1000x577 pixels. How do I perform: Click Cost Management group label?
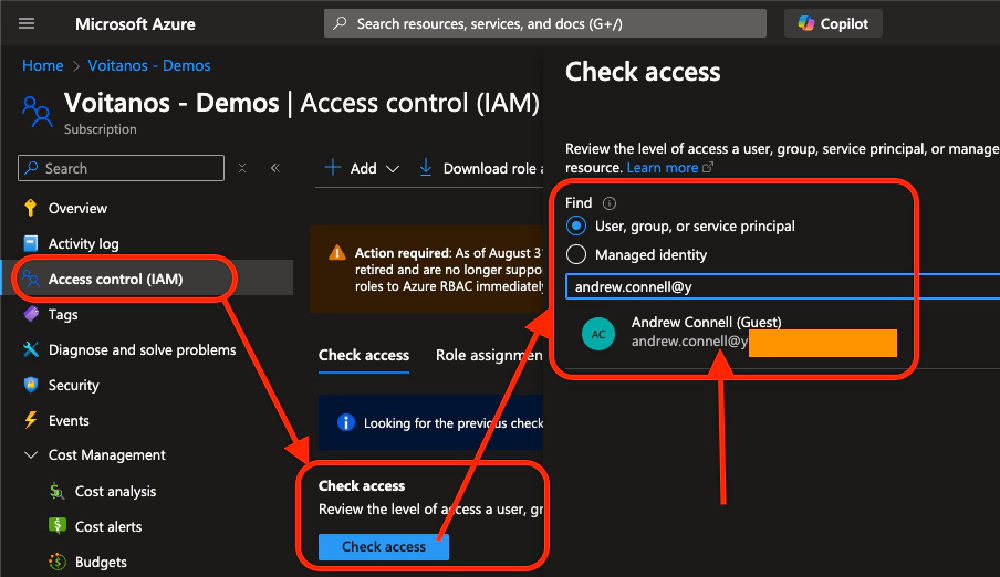tap(107, 455)
